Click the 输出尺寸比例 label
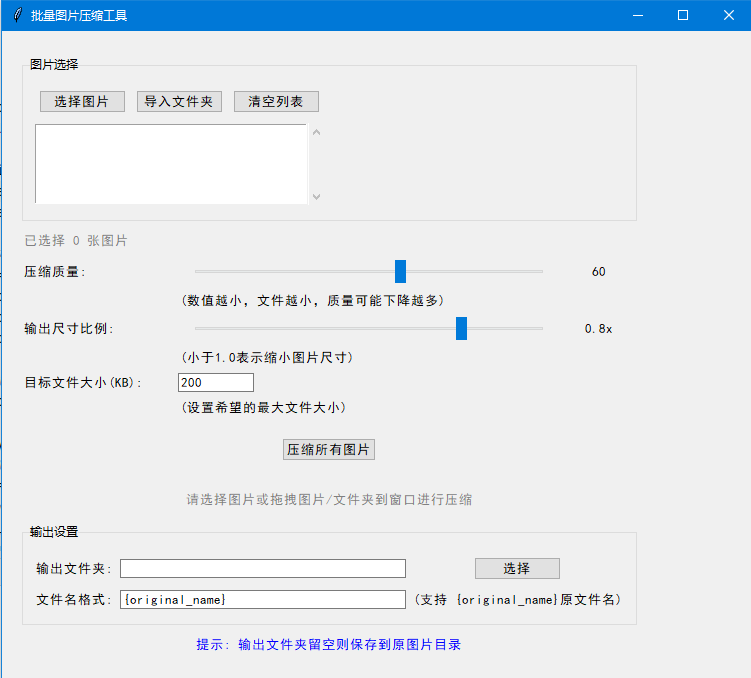The image size is (751, 678). pyautogui.click(x=69, y=329)
